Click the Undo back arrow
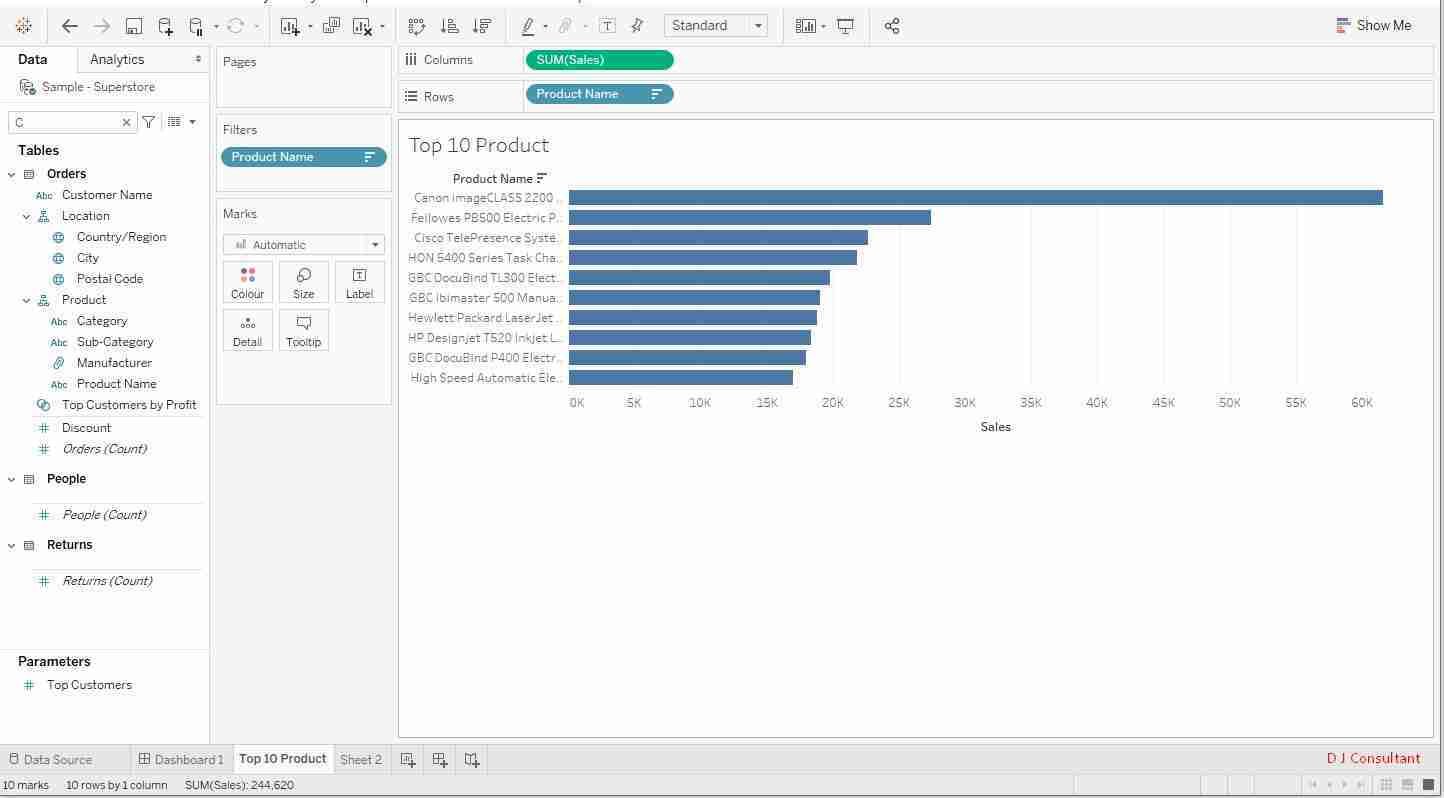 click(69, 26)
